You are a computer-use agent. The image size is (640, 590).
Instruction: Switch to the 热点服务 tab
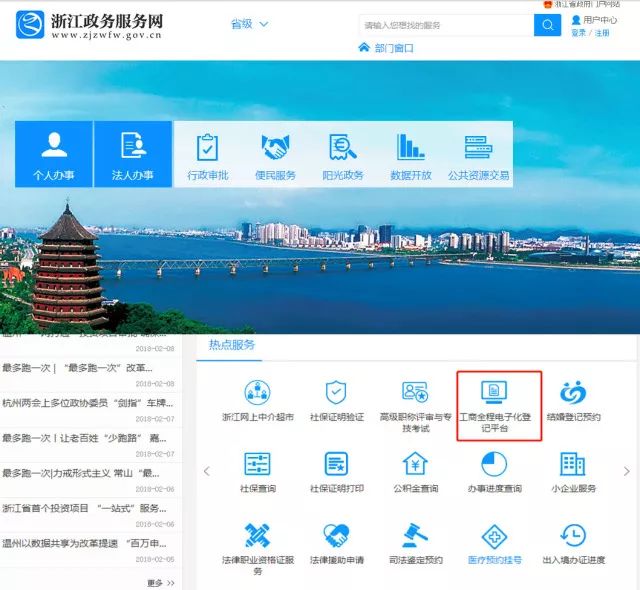click(231, 345)
